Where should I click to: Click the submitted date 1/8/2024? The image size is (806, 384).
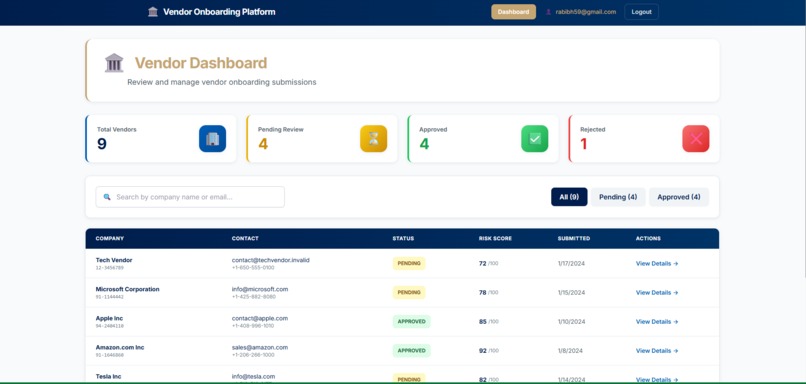click(x=570, y=351)
